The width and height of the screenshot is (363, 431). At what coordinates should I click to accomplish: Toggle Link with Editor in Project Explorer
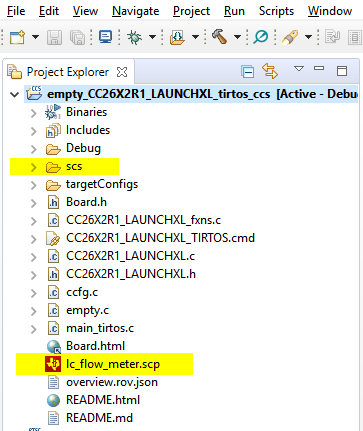pyautogui.click(x=269, y=71)
